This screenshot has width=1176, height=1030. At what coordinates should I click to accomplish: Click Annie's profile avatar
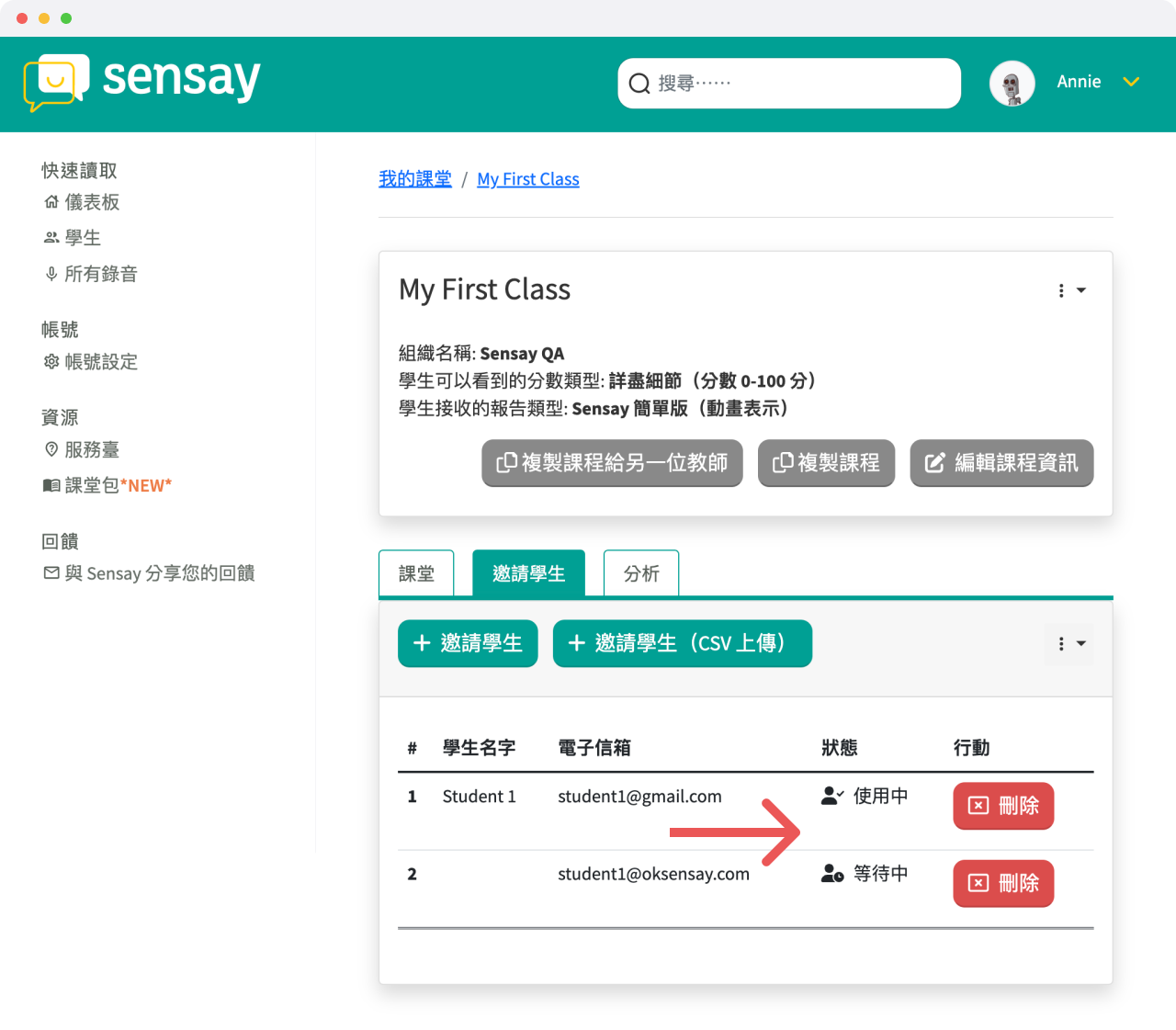(x=1012, y=84)
